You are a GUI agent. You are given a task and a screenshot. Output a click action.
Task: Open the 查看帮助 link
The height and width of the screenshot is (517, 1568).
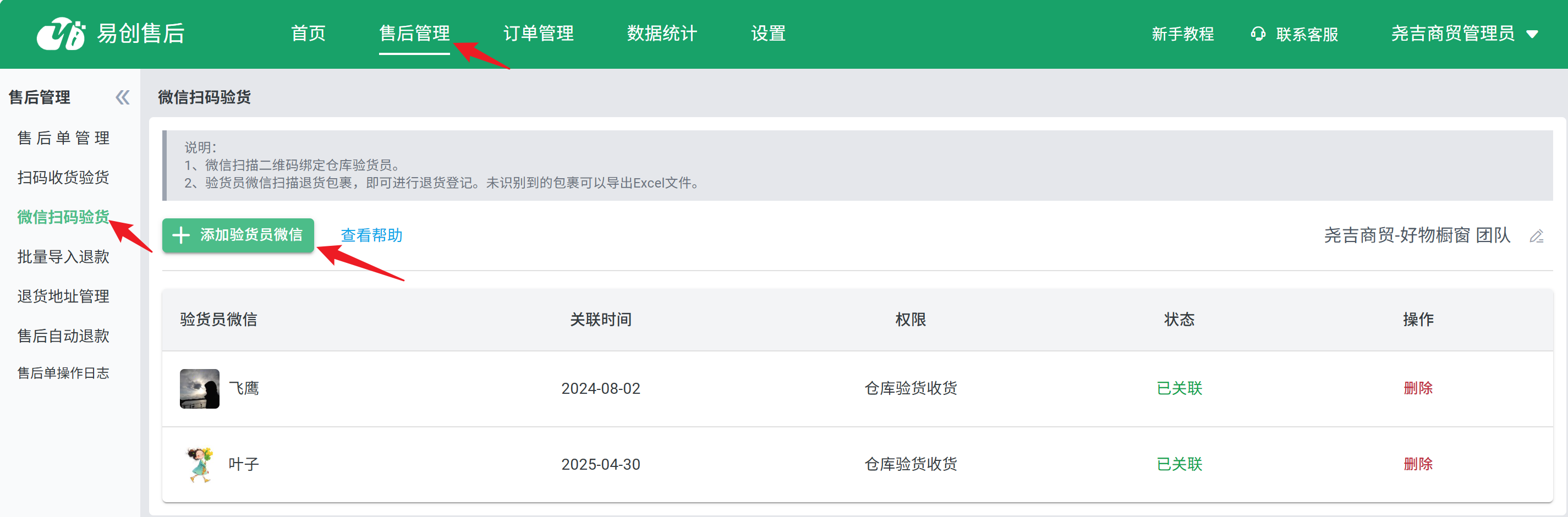point(371,235)
